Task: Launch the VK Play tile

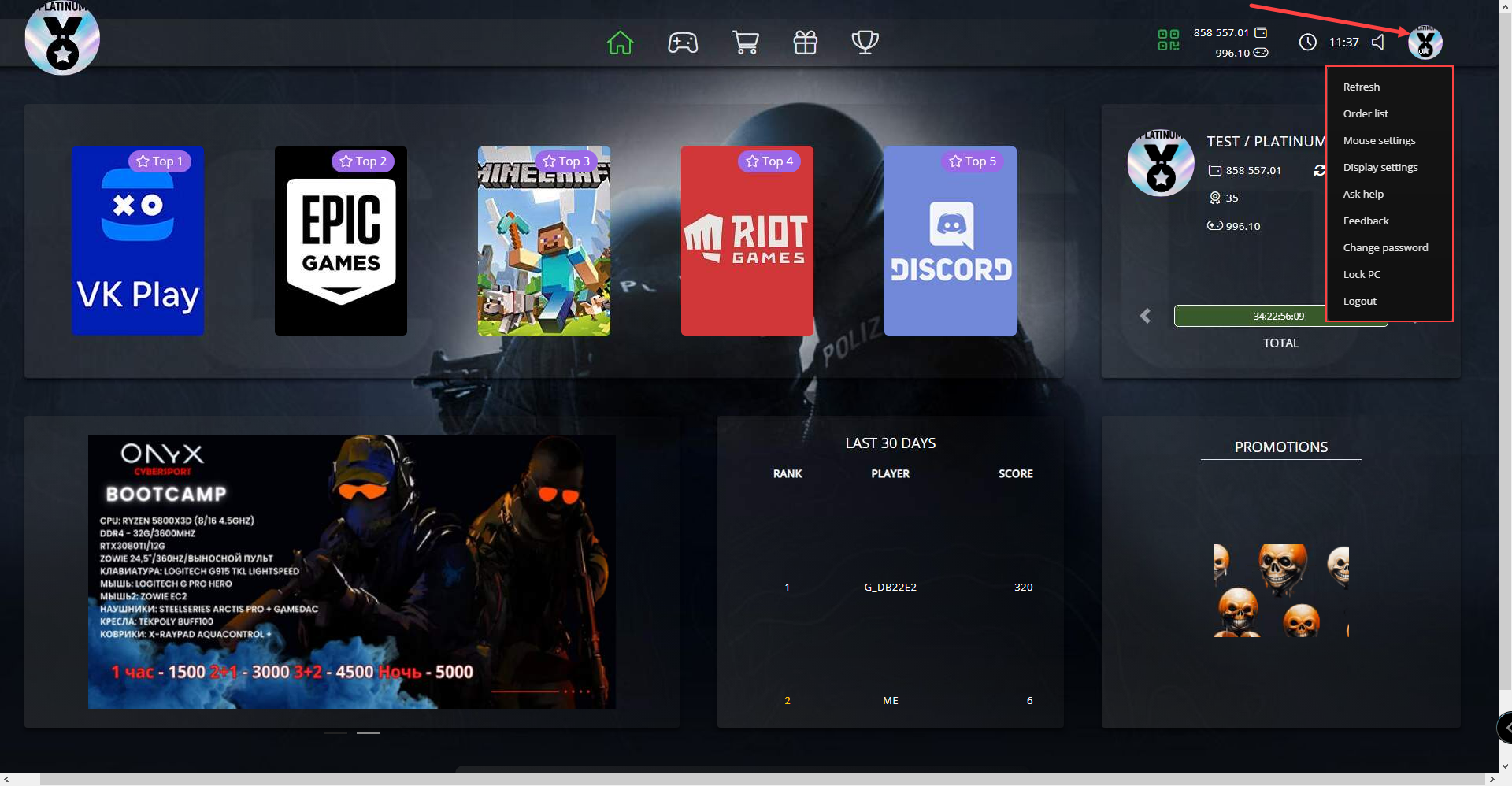Action: point(138,241)
